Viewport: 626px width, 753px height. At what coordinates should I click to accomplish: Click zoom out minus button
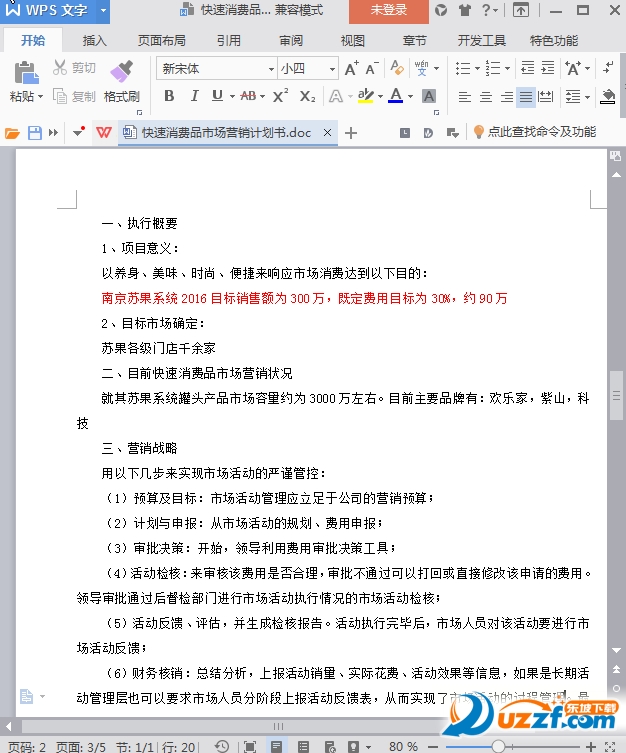[433, 747]
